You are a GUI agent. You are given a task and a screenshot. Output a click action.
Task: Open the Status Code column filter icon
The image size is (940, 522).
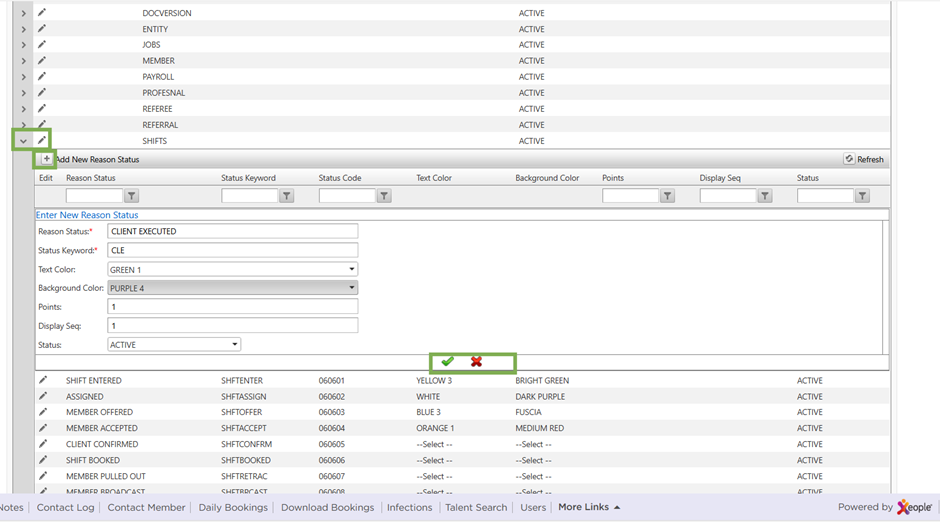tap(384, 196)
